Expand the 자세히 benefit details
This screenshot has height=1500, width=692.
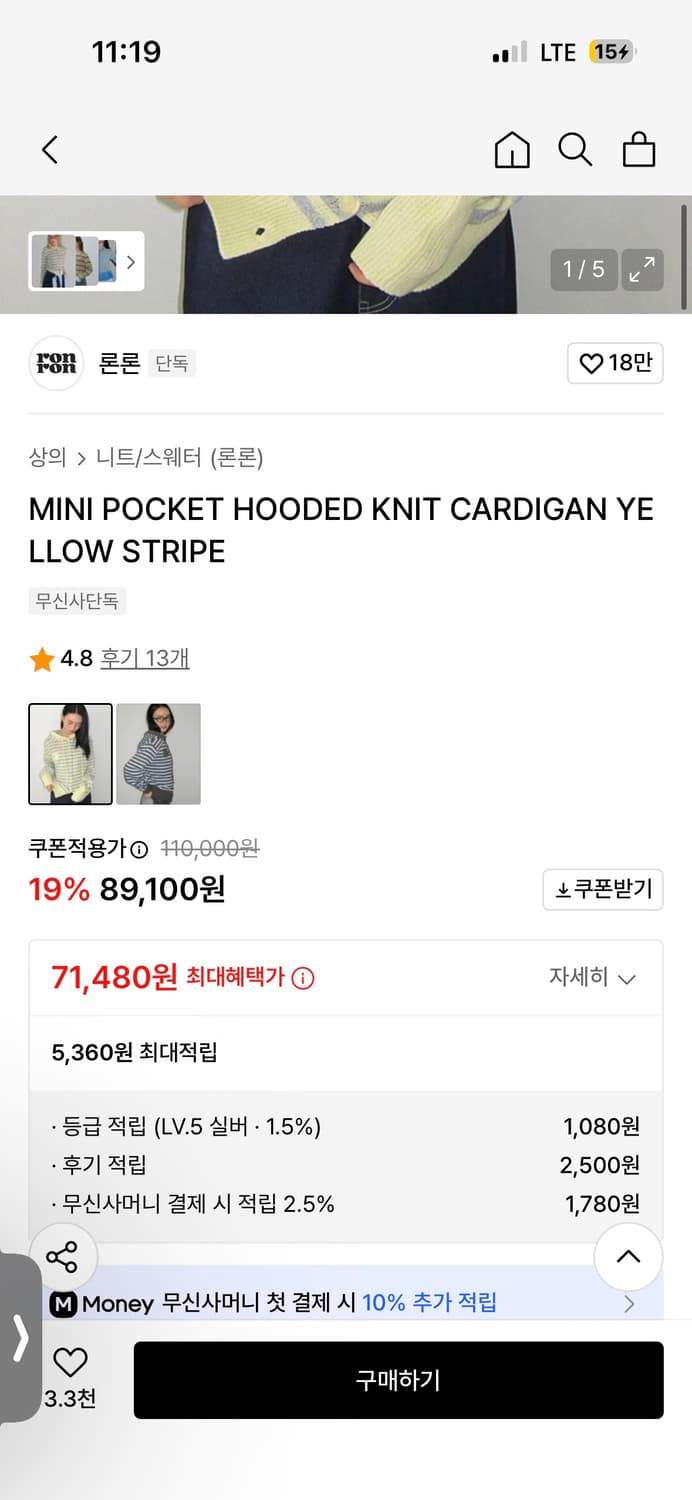click(x=595, y=978)
